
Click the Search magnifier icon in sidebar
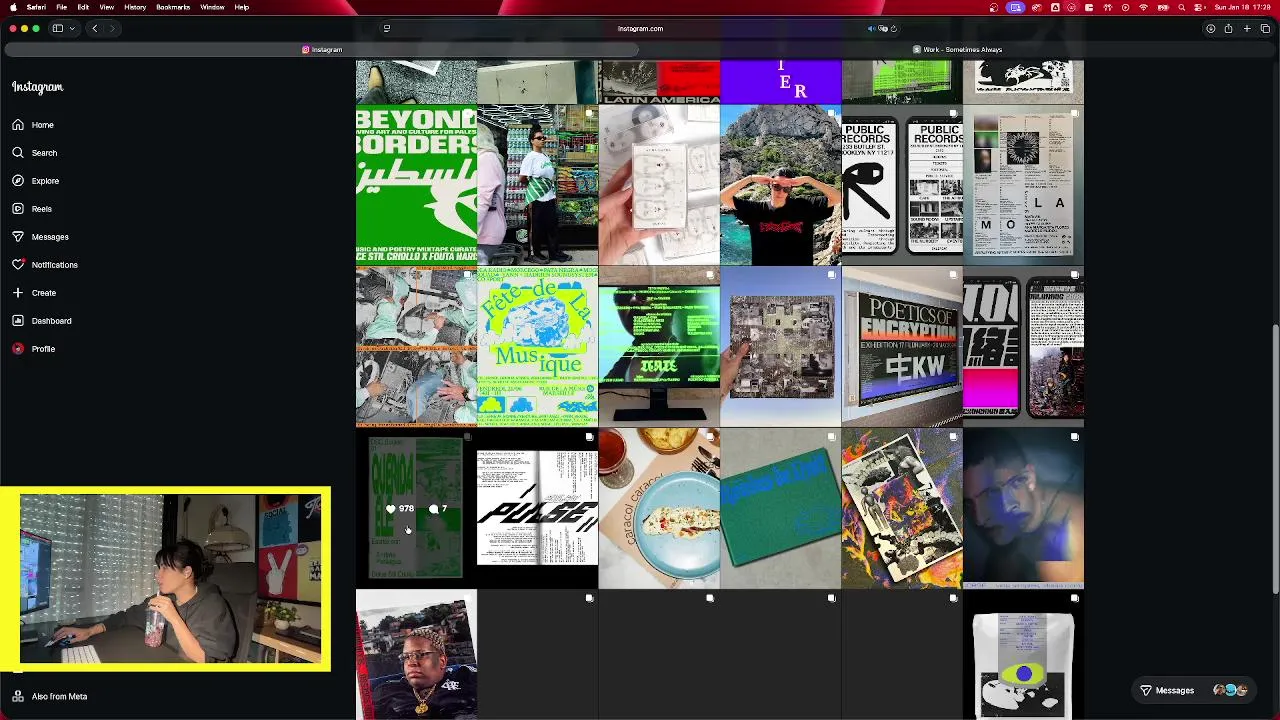(x=18, y=153)
